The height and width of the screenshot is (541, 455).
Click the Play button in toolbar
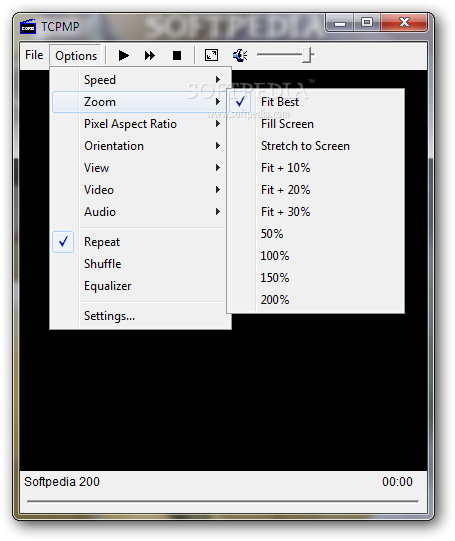[123, 55]
